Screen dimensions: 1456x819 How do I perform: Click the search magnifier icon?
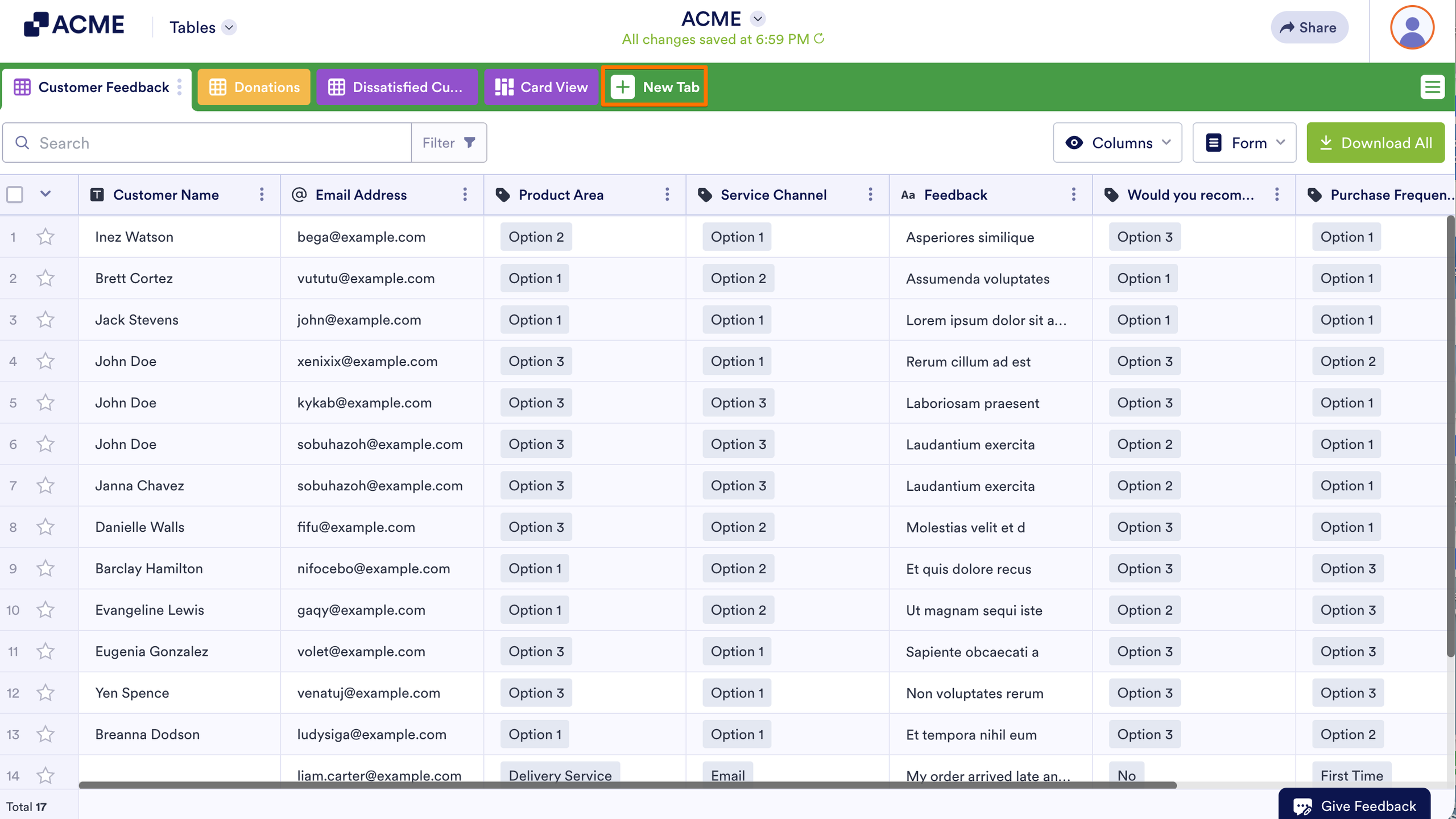tap(22, 143)
